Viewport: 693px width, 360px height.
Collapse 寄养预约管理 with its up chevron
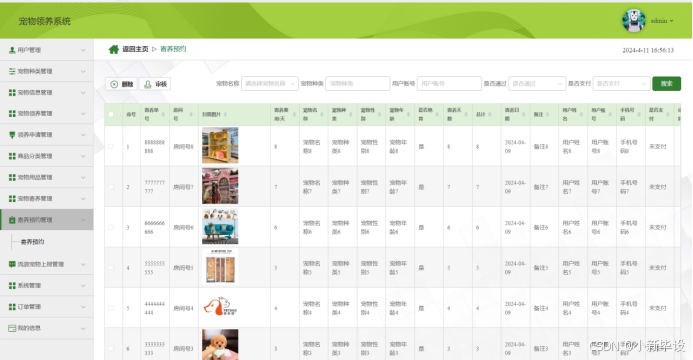83,220
